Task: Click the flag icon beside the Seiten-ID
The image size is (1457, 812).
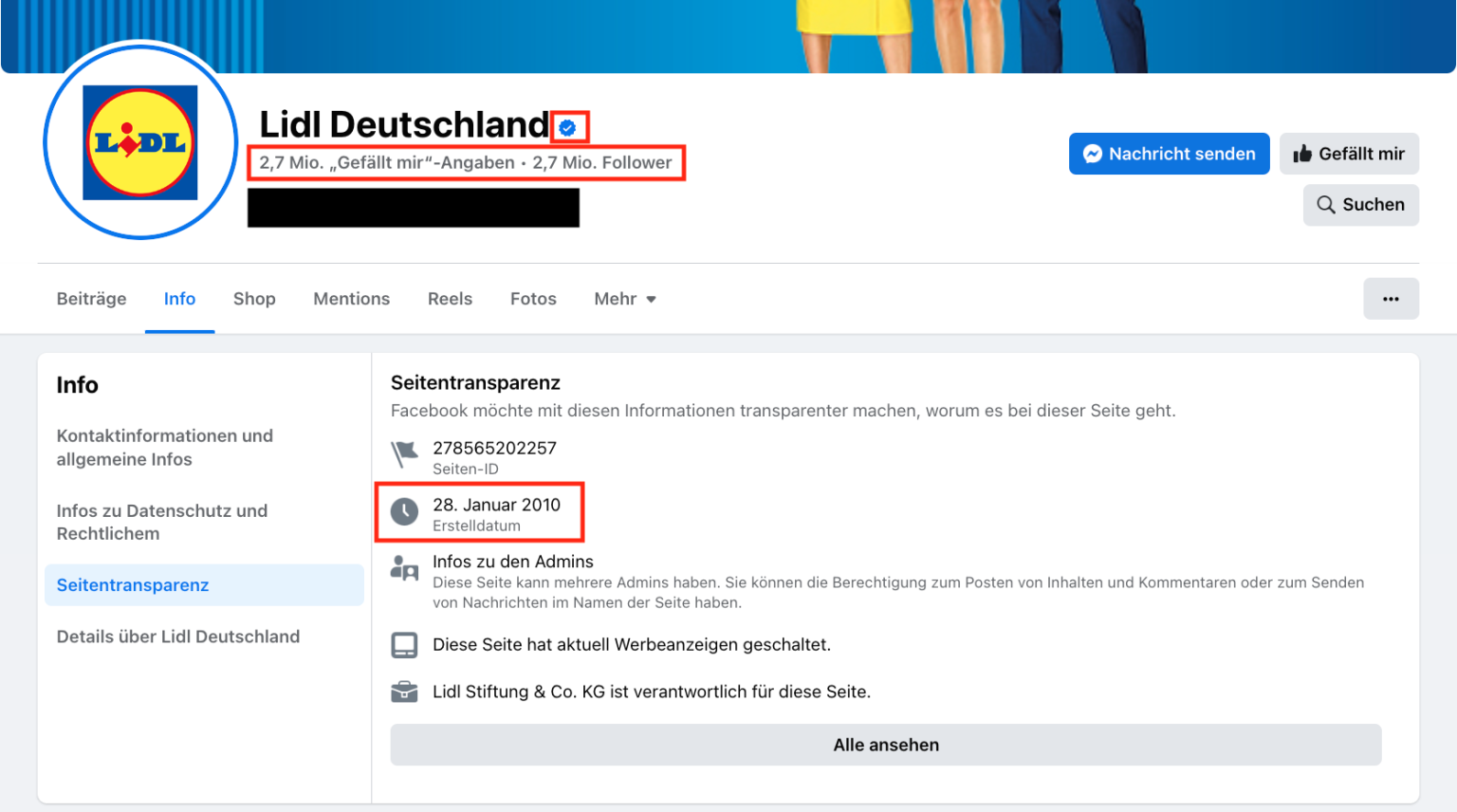Action: (x=404, y=453)
